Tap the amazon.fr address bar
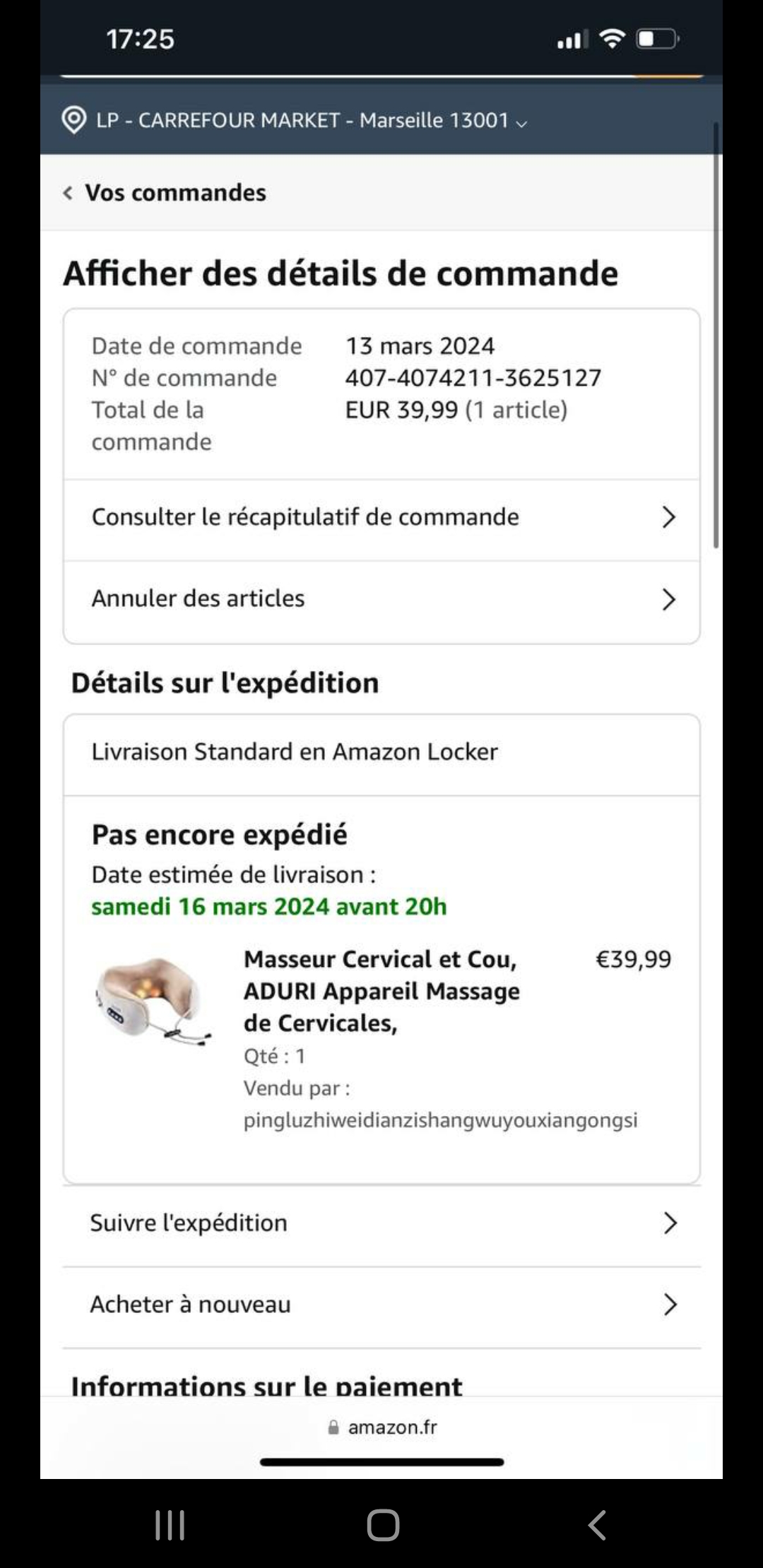The height and width of the screenshot is (1568, 763). [393, 1427]
